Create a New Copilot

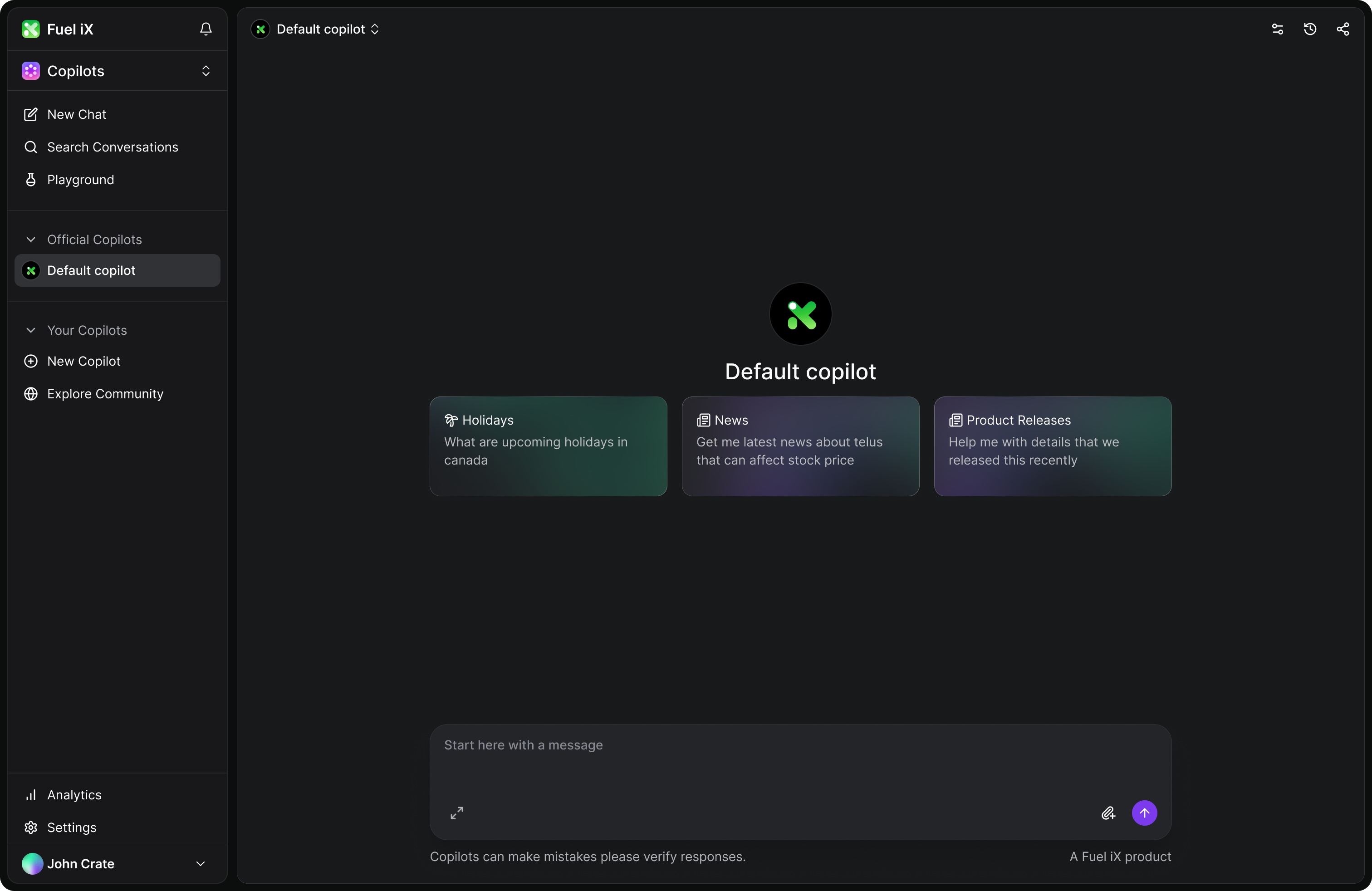[x=118, y=362]
